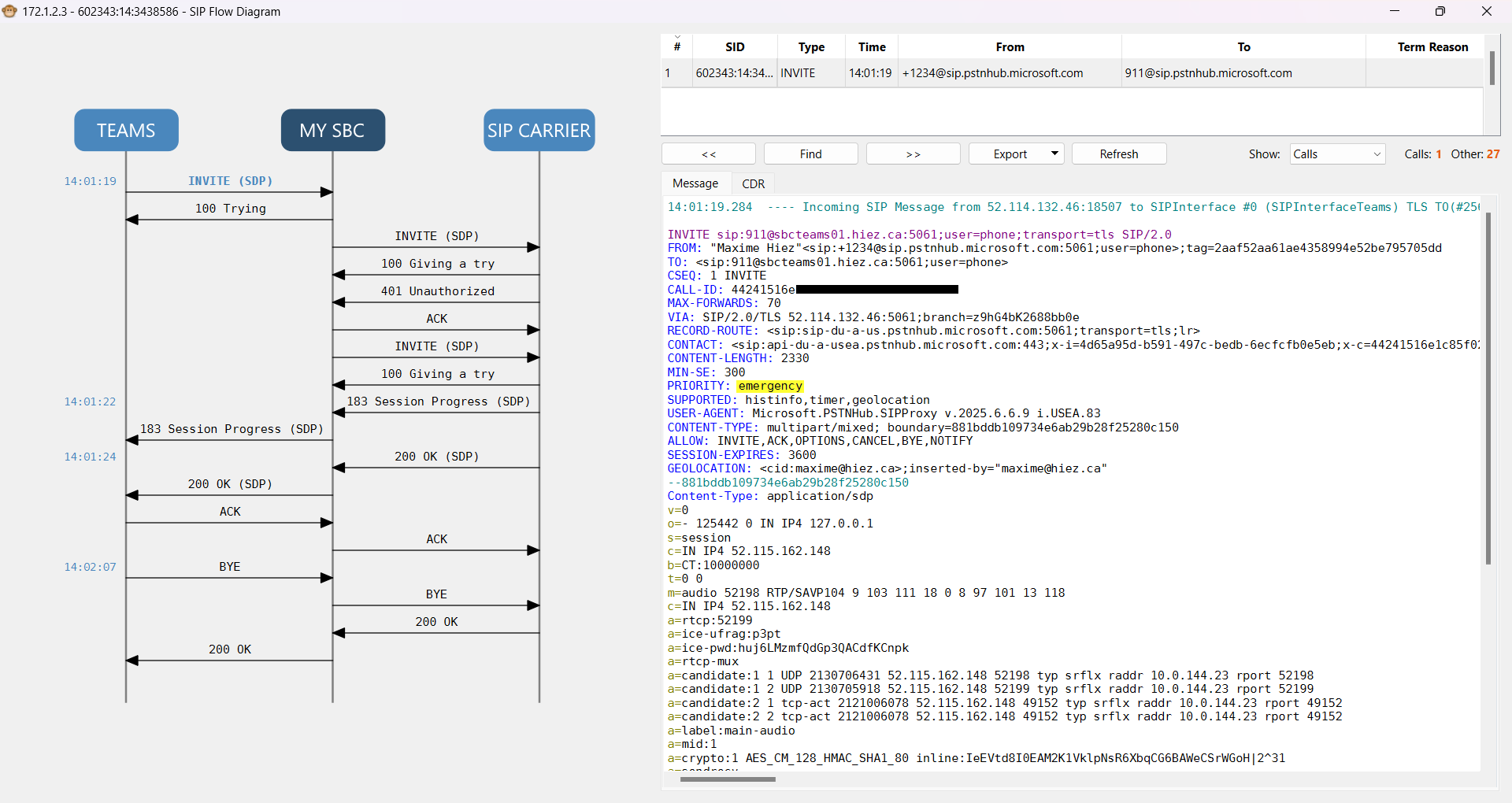Click the SIP CARRIER endpoint box
Viewport: 1512px width, 803px height.
click(539, 130)
